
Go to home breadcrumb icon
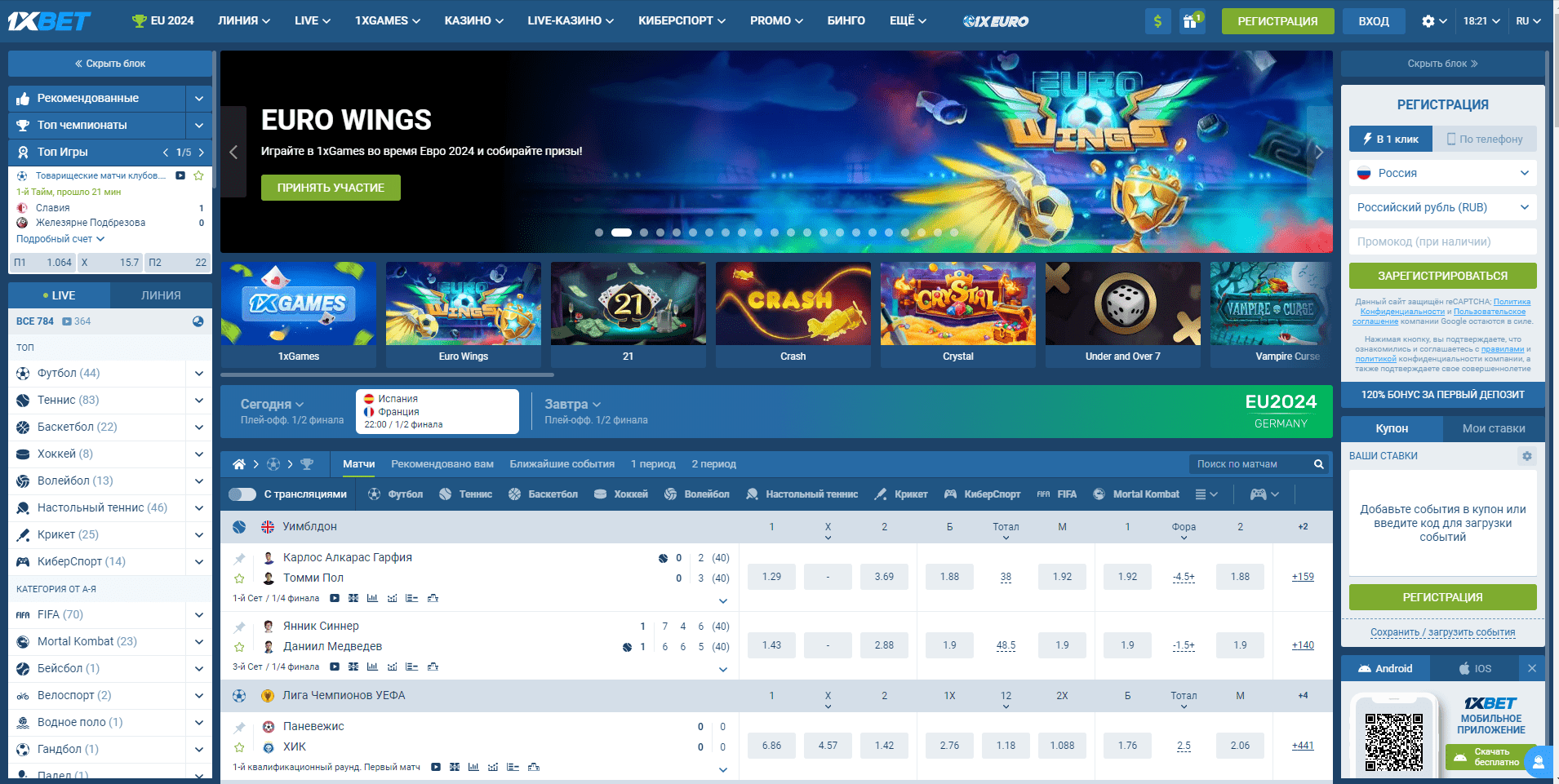click(239, 464)
